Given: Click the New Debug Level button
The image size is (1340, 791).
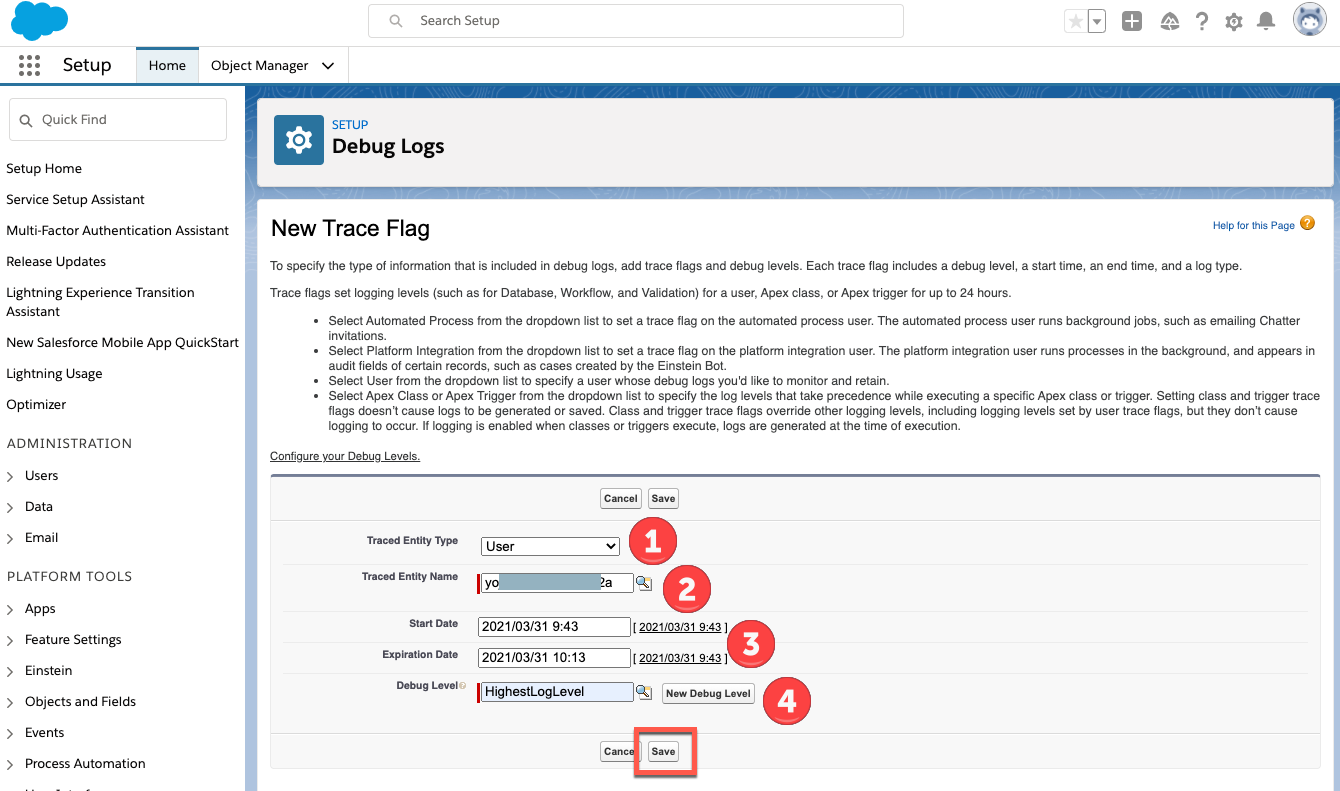Looking at the screenshot, I should pos(708,693).
